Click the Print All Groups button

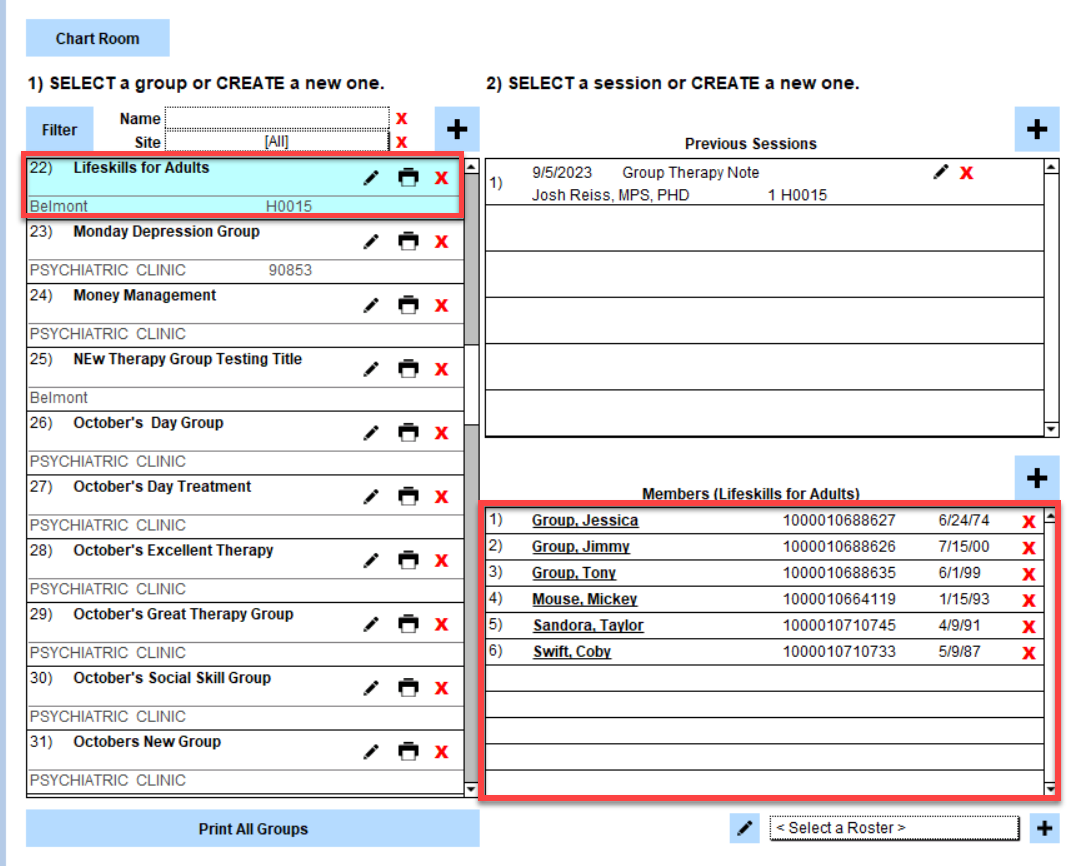(x=253, y=829)
